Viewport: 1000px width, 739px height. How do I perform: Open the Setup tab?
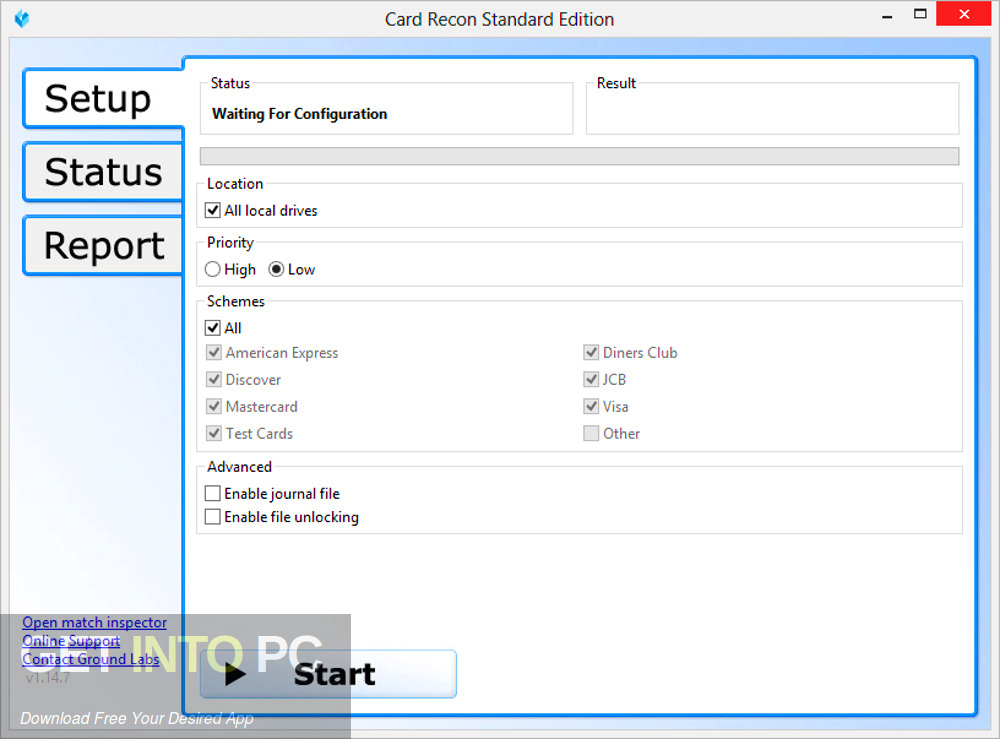[103, 99]
